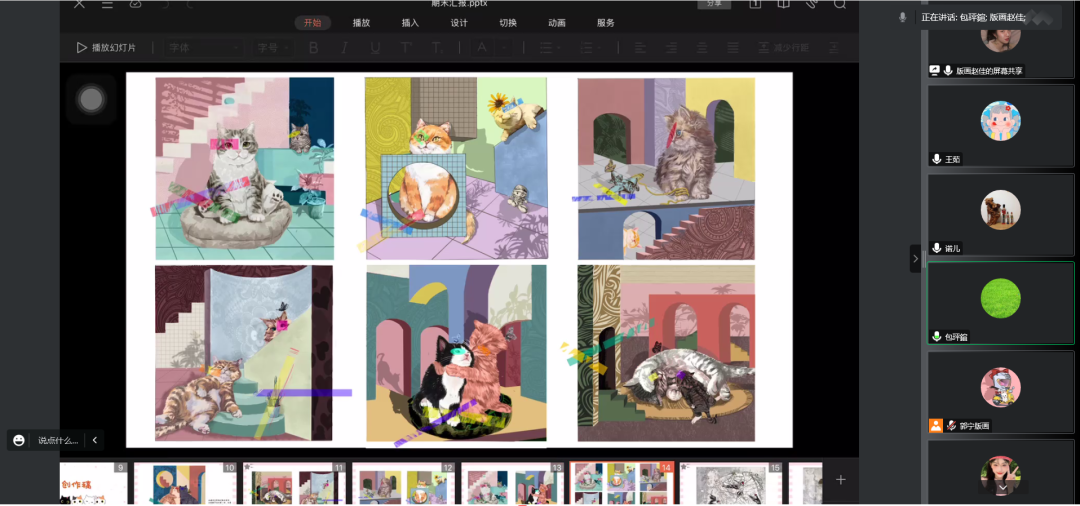Click the round floating record button
This screenshot has width=1080, height=506.
pyautogui.click(x=91, y=100)
